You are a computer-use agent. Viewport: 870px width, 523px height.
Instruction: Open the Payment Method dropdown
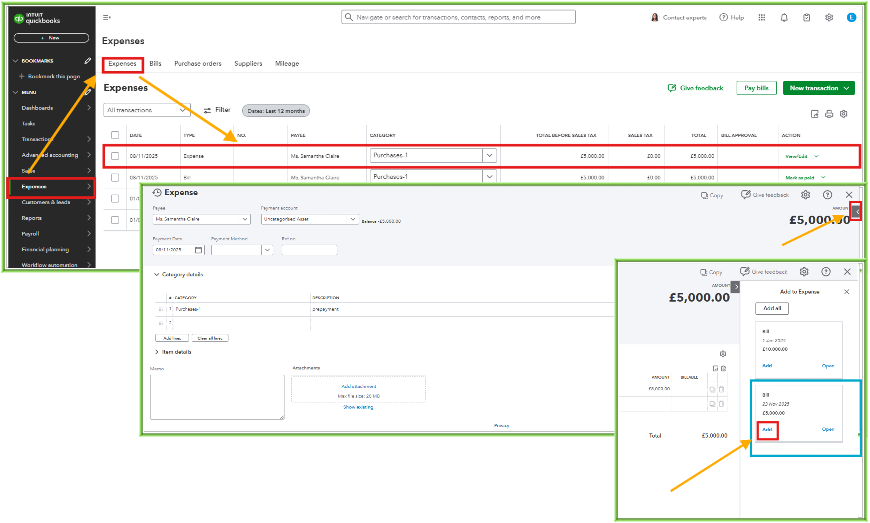[x=267, y=250]
